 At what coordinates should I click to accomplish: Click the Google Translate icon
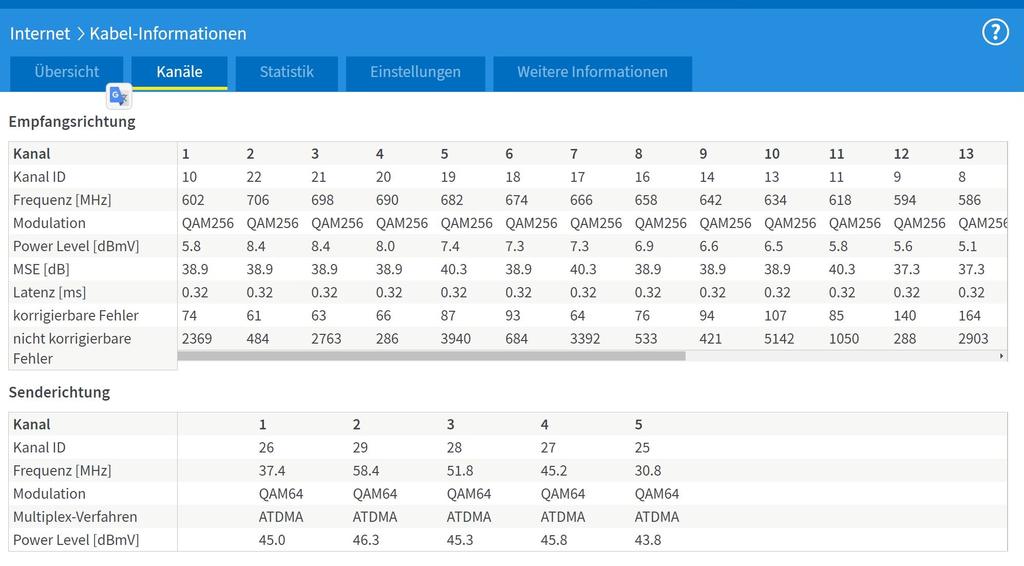click(x=119, y=96)
